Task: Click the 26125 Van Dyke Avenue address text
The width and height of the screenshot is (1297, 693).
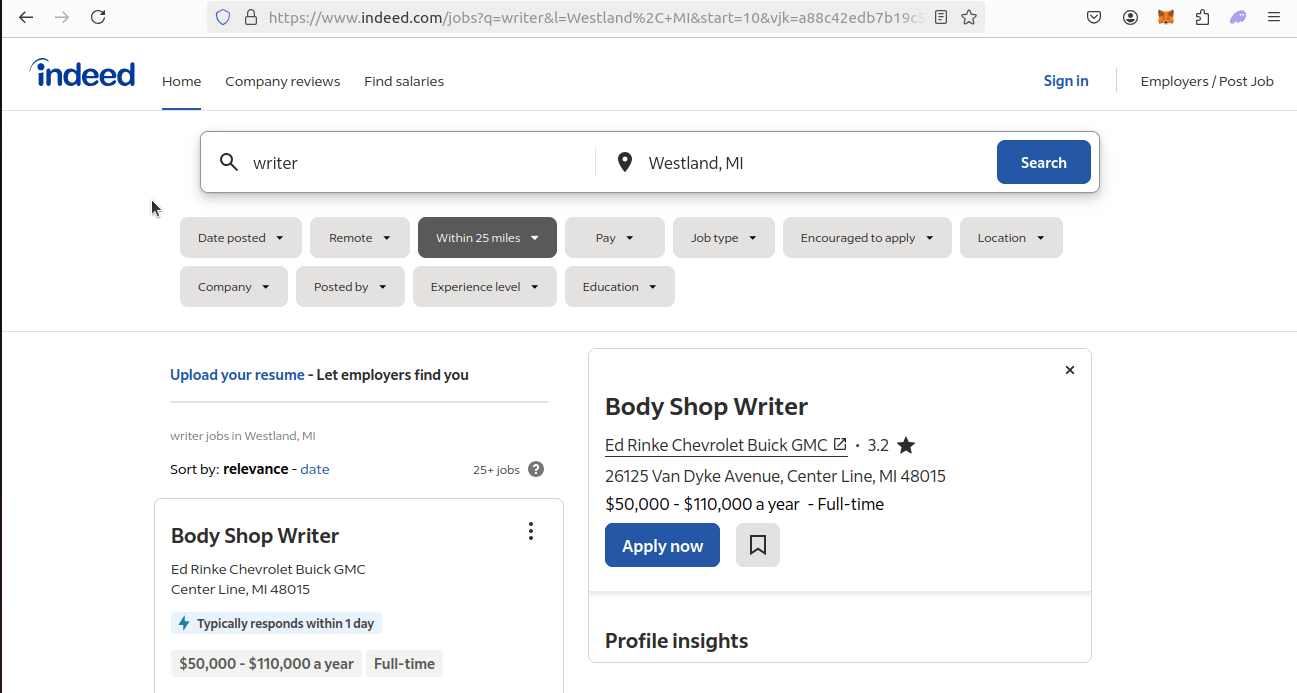Action: (775, 476)
